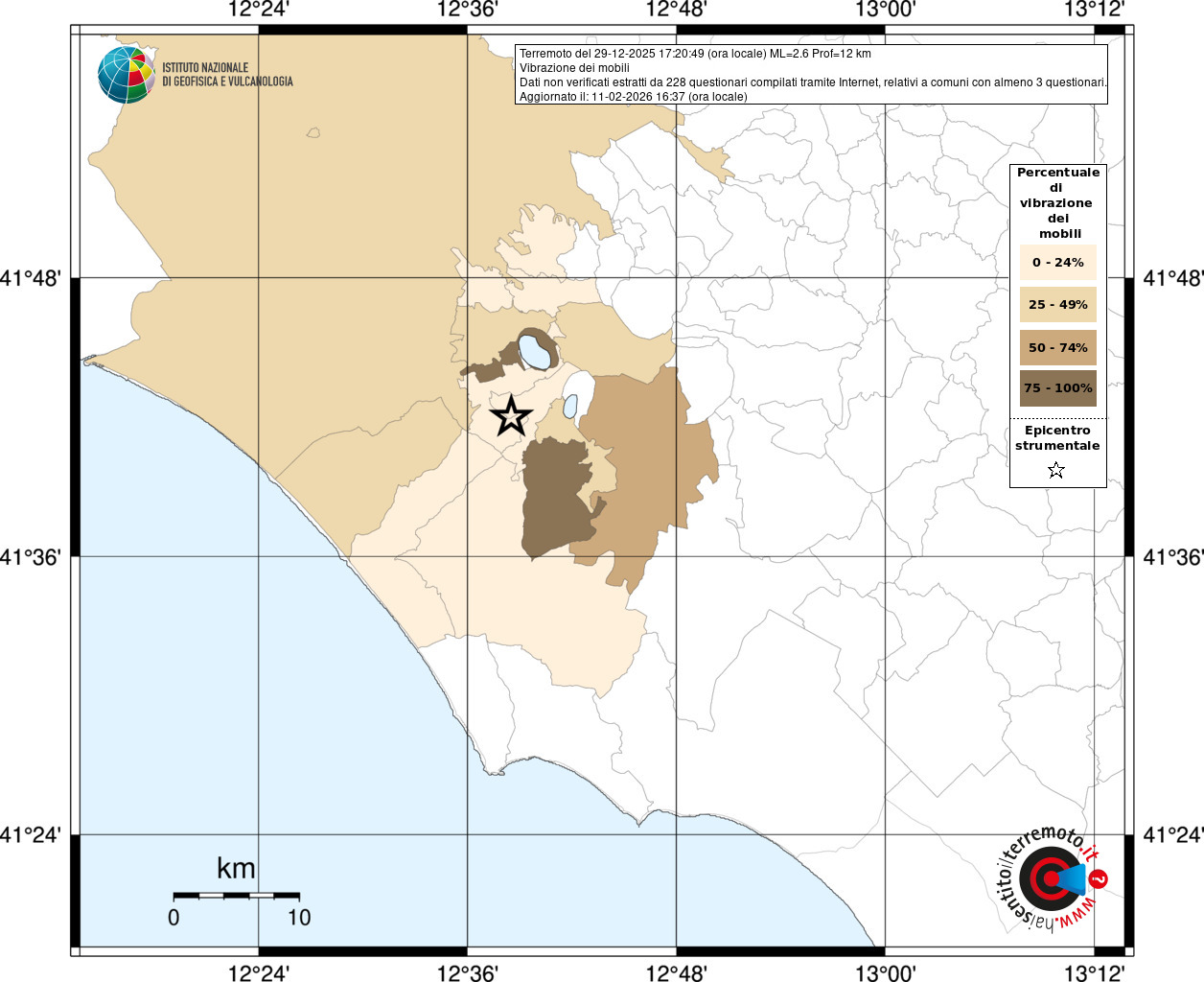Click the epicenter star on the map
This screenshot has width=1204, height=982.
(x=511, y=416)
